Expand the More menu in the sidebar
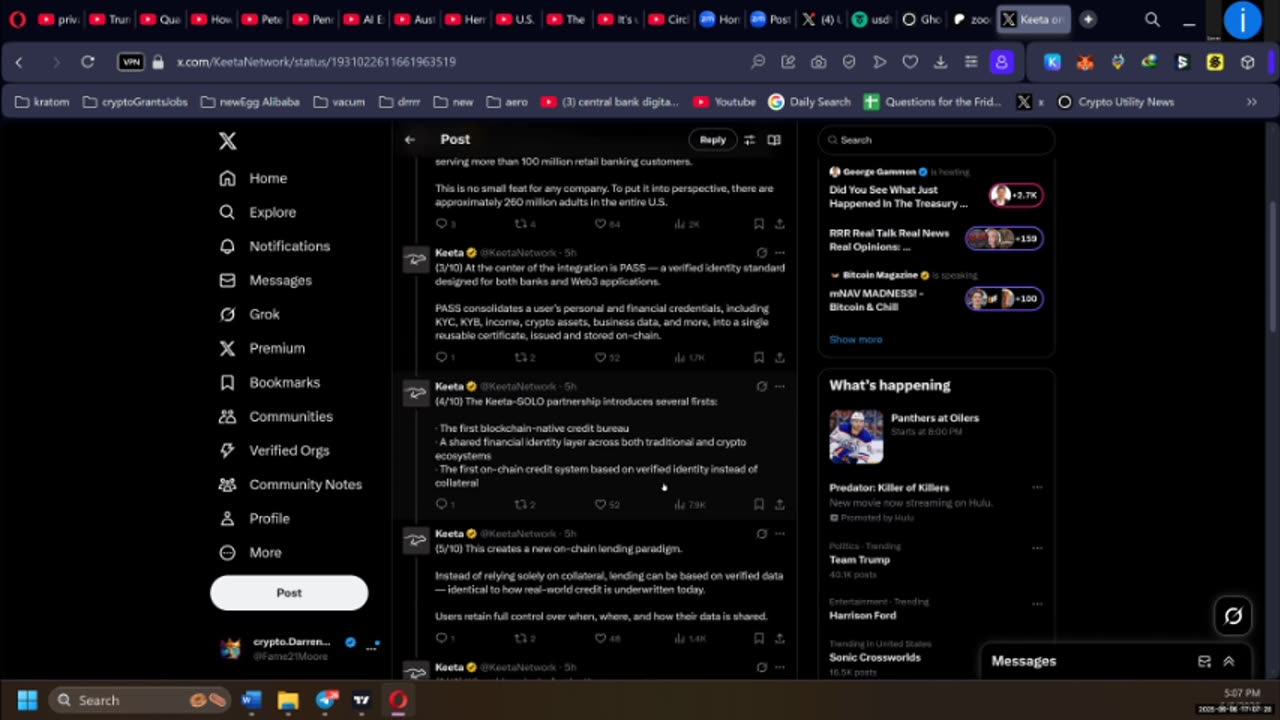1280x720 pixels. [251, 552]
